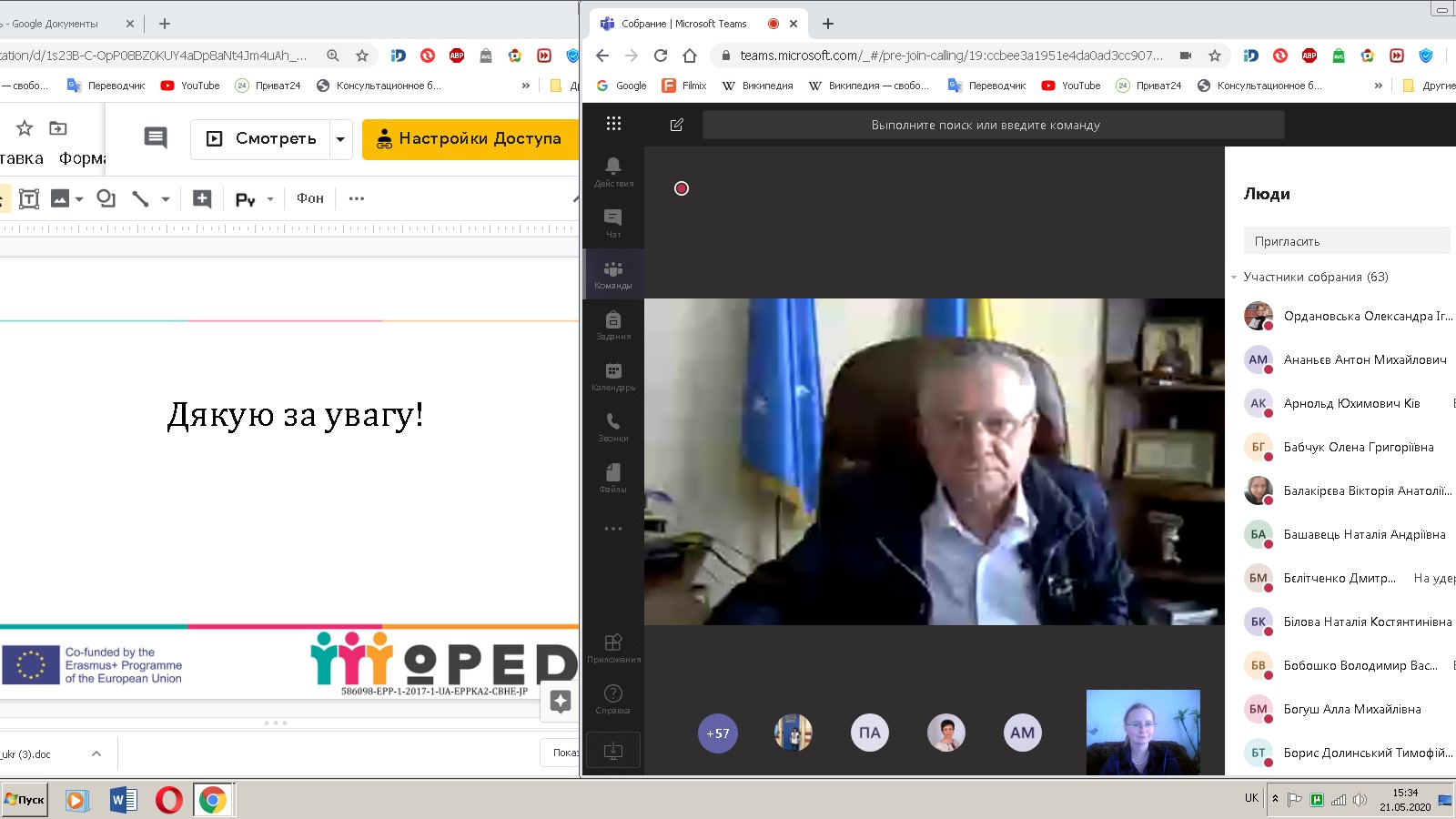Click the Explore button on slide corner

[x=560, y=702]
